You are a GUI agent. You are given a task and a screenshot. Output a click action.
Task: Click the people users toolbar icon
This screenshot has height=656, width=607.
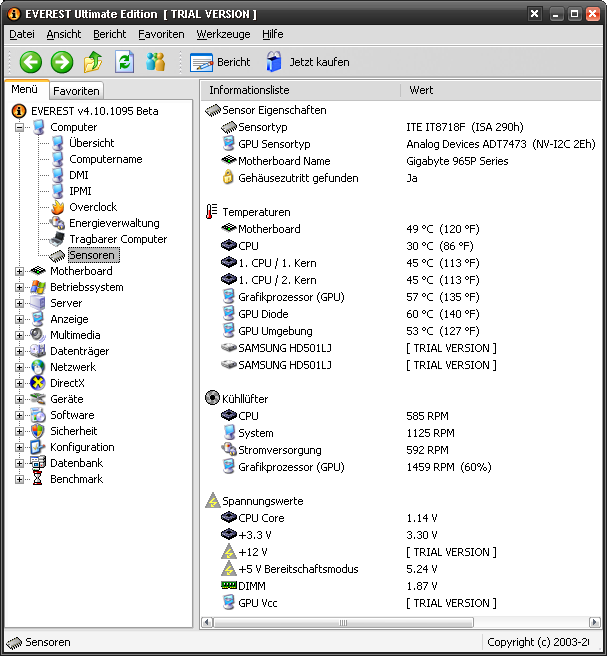[156, 62]
